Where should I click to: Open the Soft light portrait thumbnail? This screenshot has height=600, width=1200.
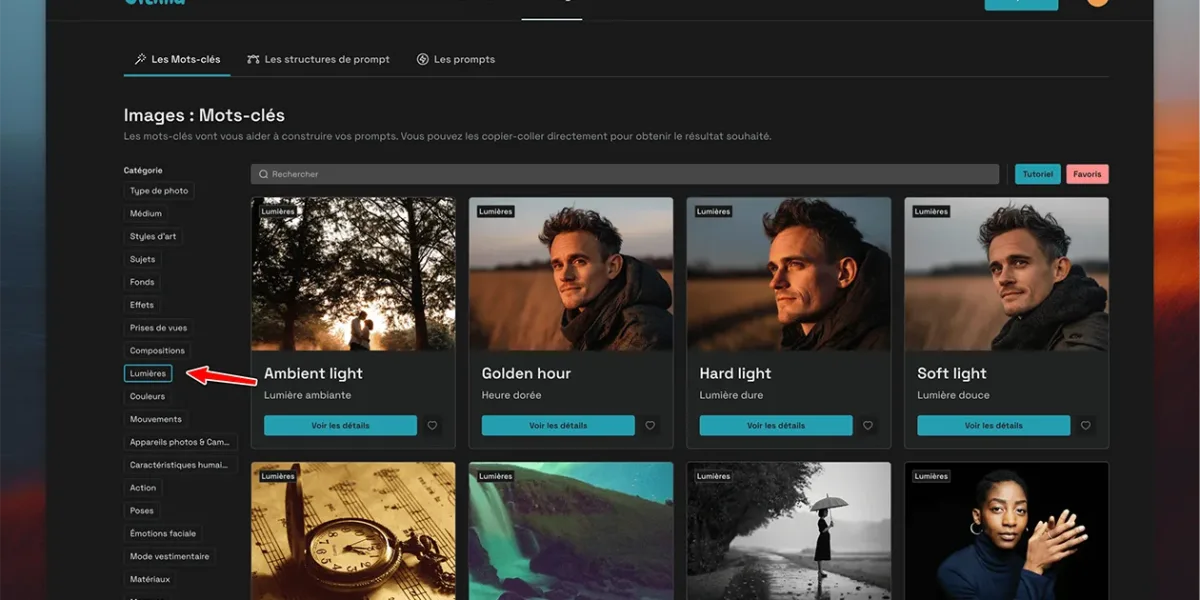pyautogui.click(x=1007, y=274)
